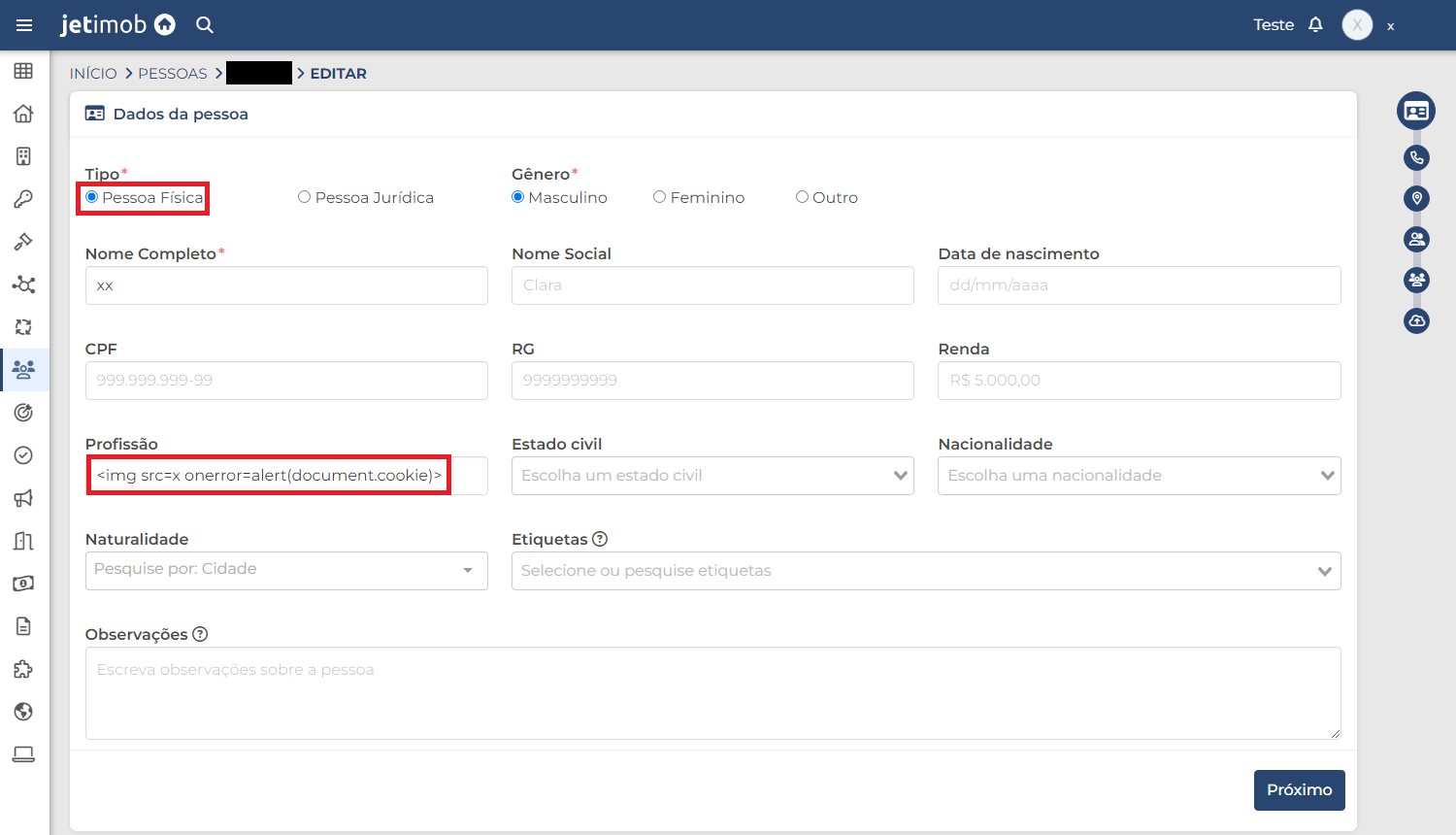Select Masculino gender option
Screen dimensions: 1456x835
[518, 197]
